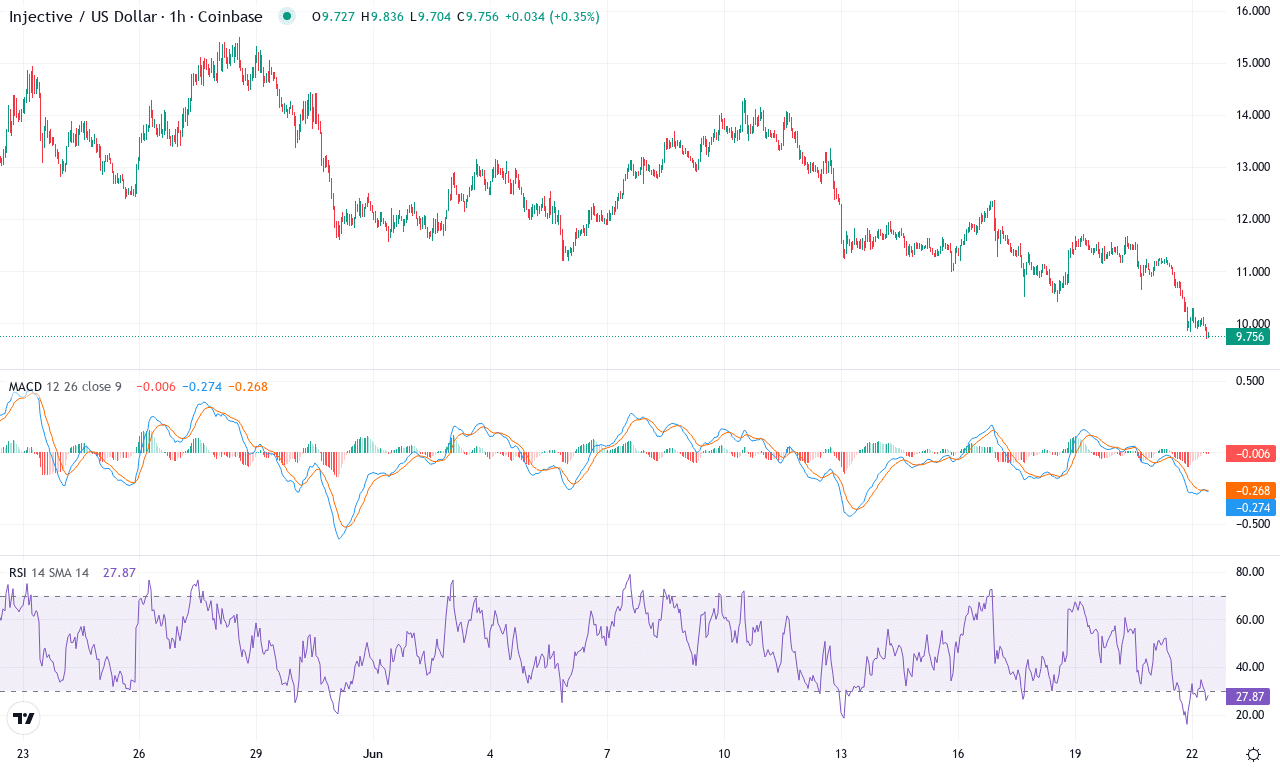Viewport: 1280px width, 768px height.
Task: Click the open value O9.727 in header
Action: (333, 17)
